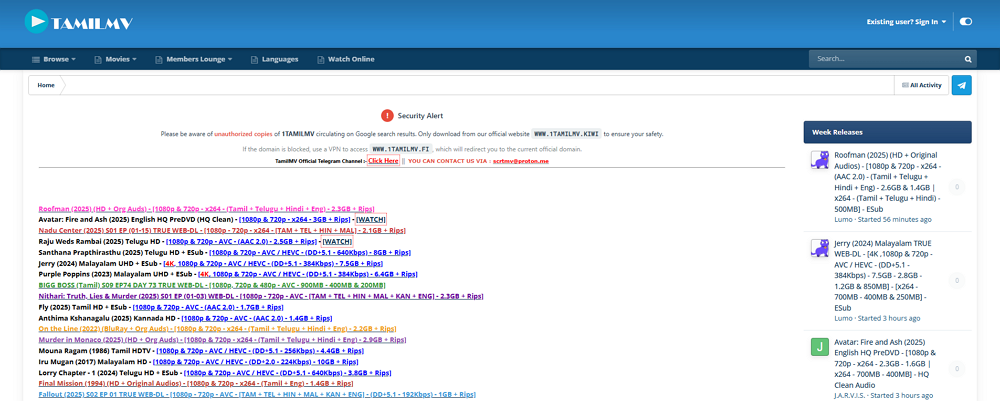This screenshot has height=401, width=1000.
Task: Click the Watch Online icon in navbar
Action: pyautogui.click(x=320, y=60)
